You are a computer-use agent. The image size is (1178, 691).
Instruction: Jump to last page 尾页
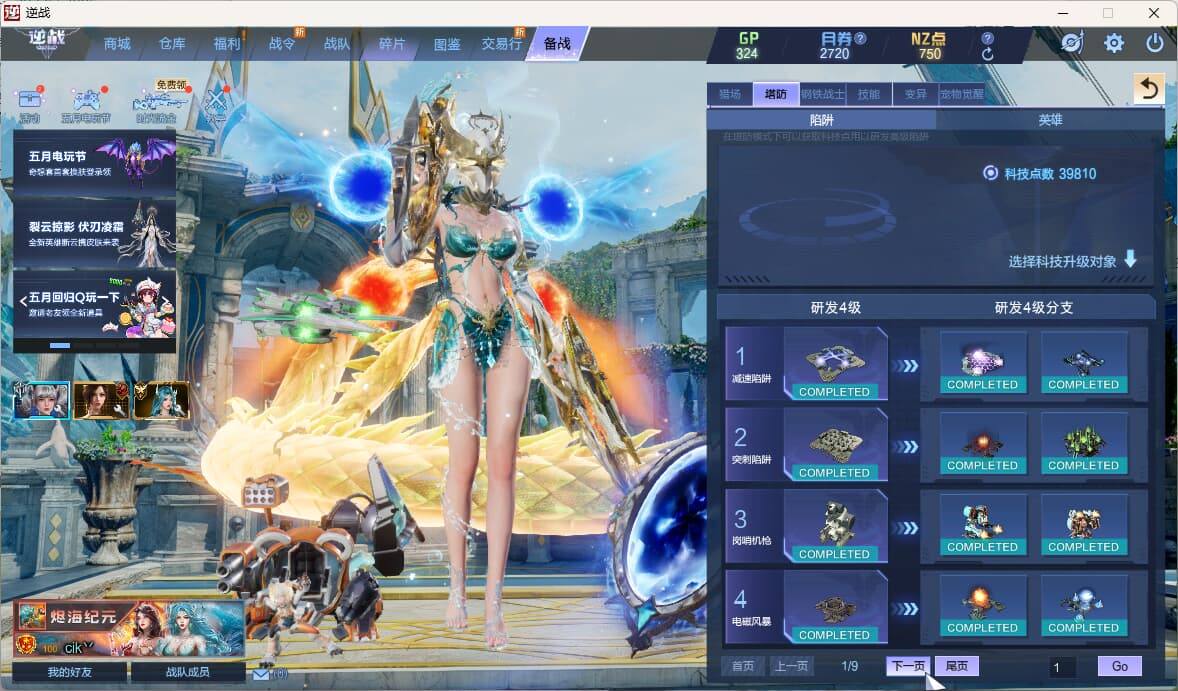[956, 665]
